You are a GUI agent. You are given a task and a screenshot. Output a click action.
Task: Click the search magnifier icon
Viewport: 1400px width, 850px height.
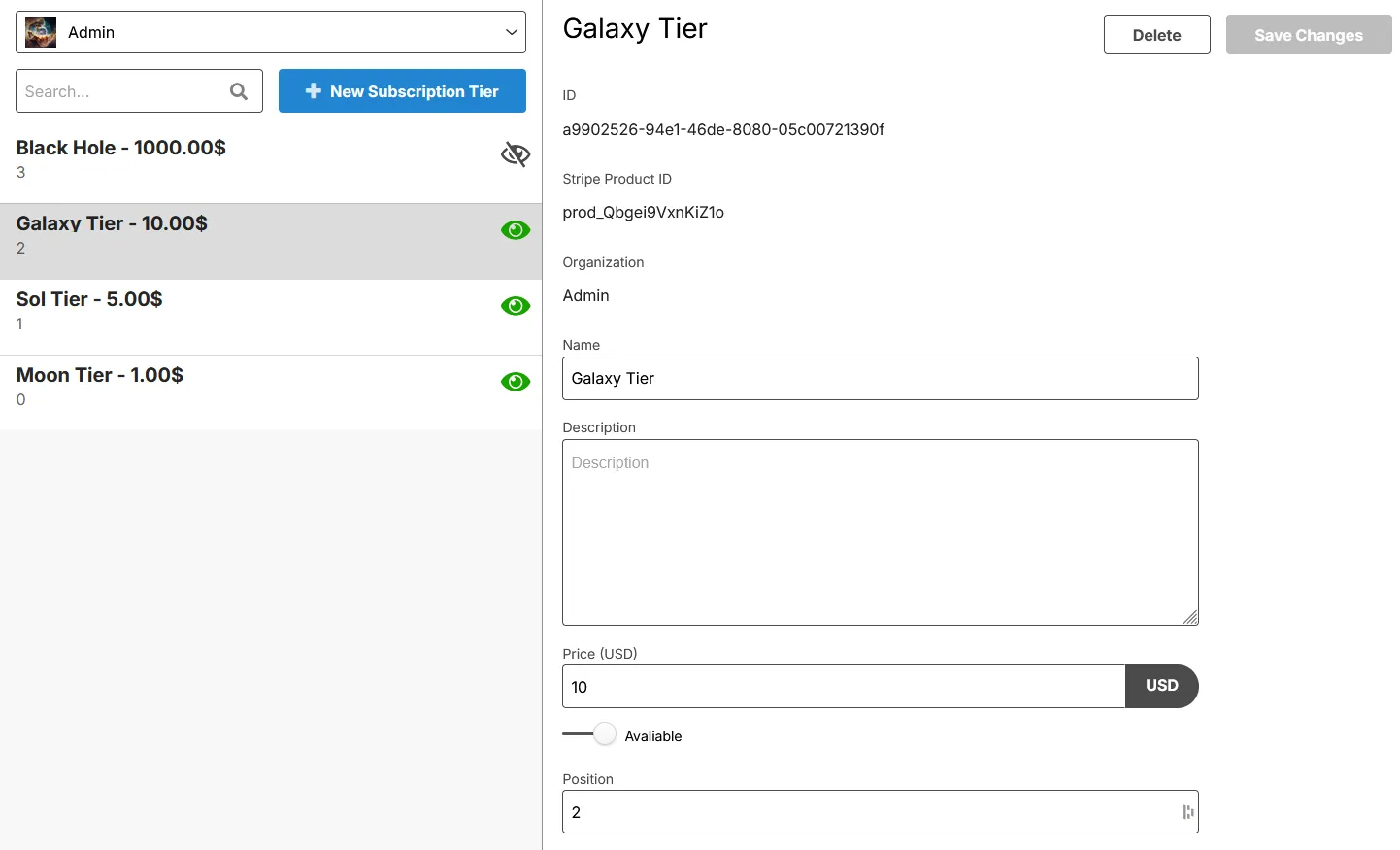tap(239, 91)
